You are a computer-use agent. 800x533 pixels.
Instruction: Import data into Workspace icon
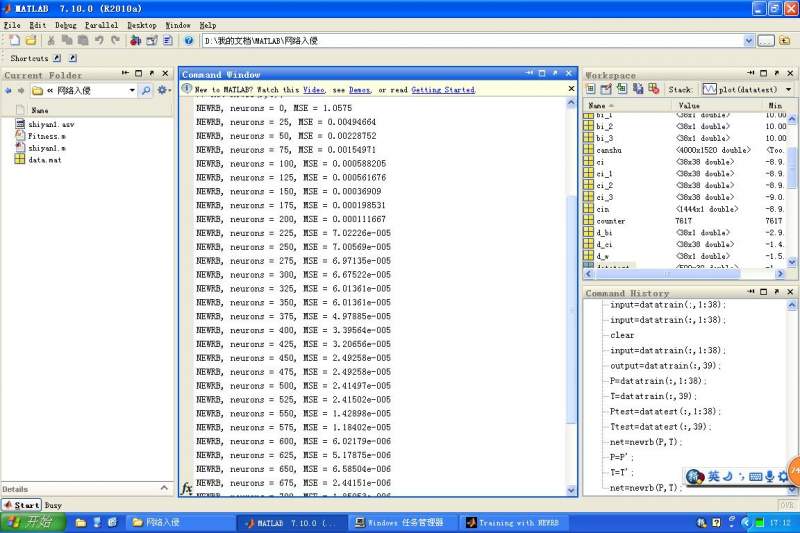(622, 89)
